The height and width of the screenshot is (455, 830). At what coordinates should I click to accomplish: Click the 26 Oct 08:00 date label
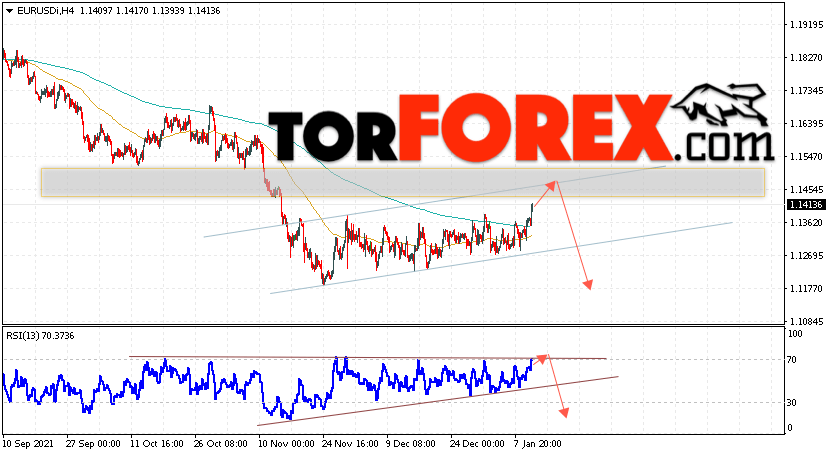pos(221,443)
